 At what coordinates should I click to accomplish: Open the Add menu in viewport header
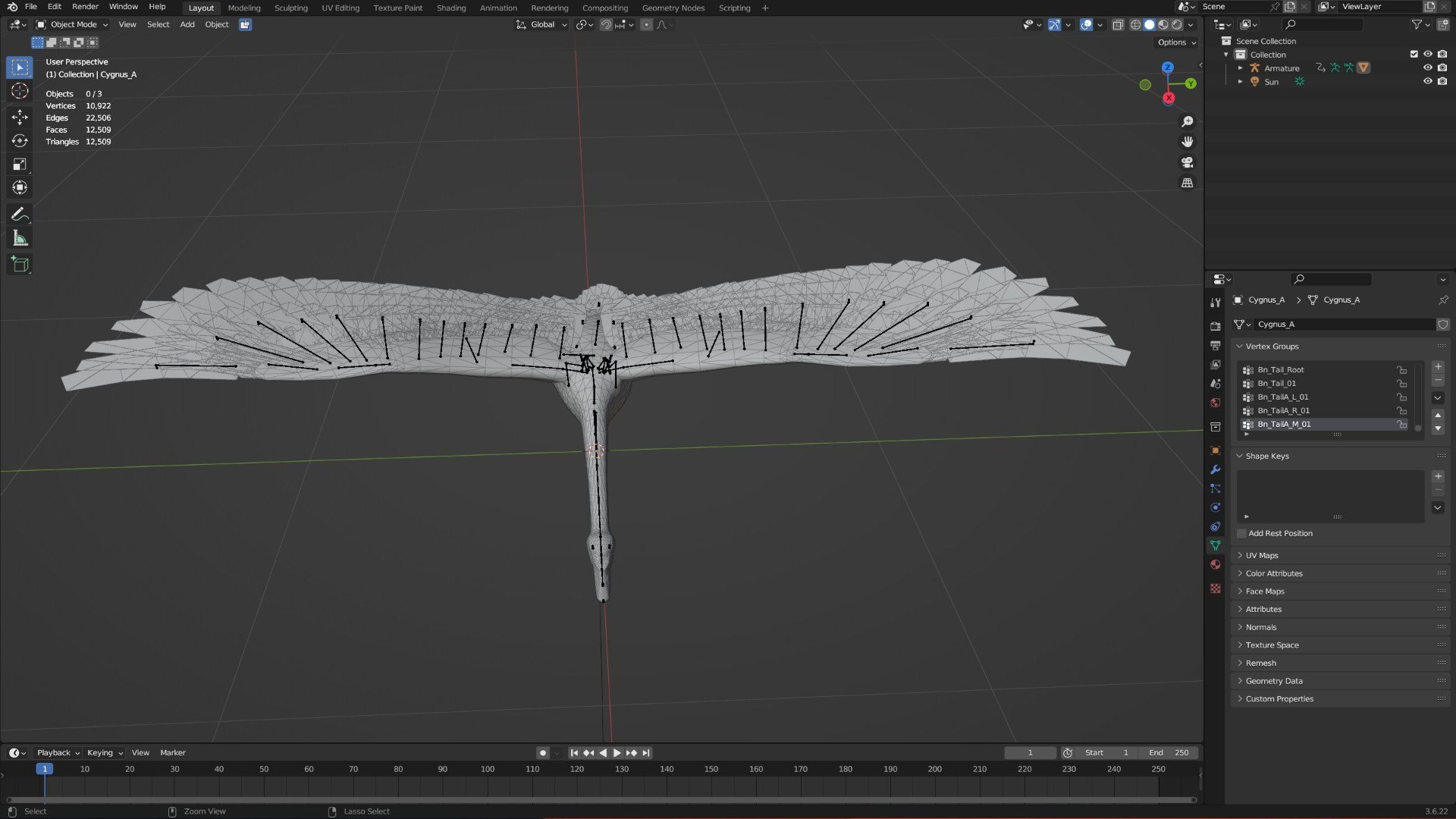tap(187, 24)
